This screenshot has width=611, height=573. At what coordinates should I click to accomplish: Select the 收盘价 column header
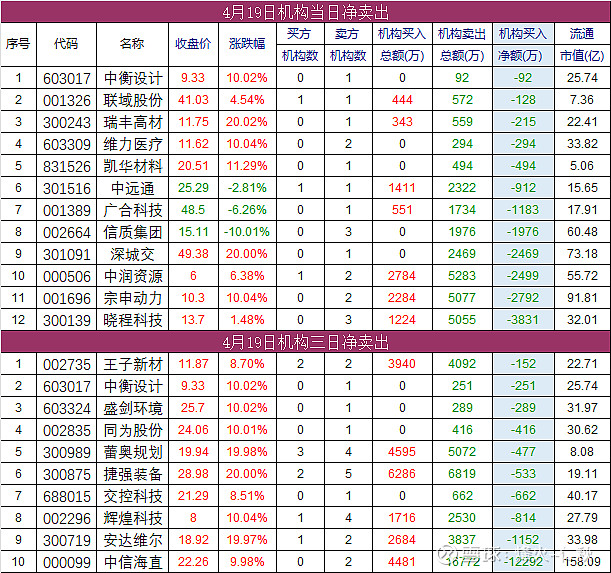click(x=193, y=44)
